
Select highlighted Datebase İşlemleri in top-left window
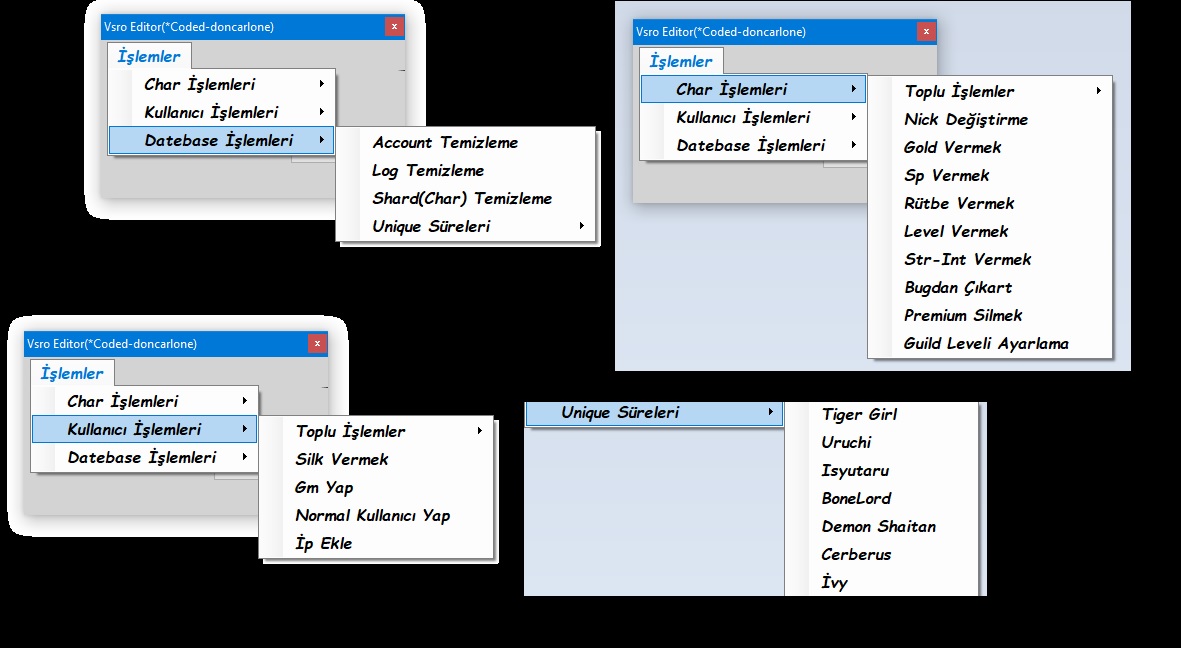click(221, 140)
